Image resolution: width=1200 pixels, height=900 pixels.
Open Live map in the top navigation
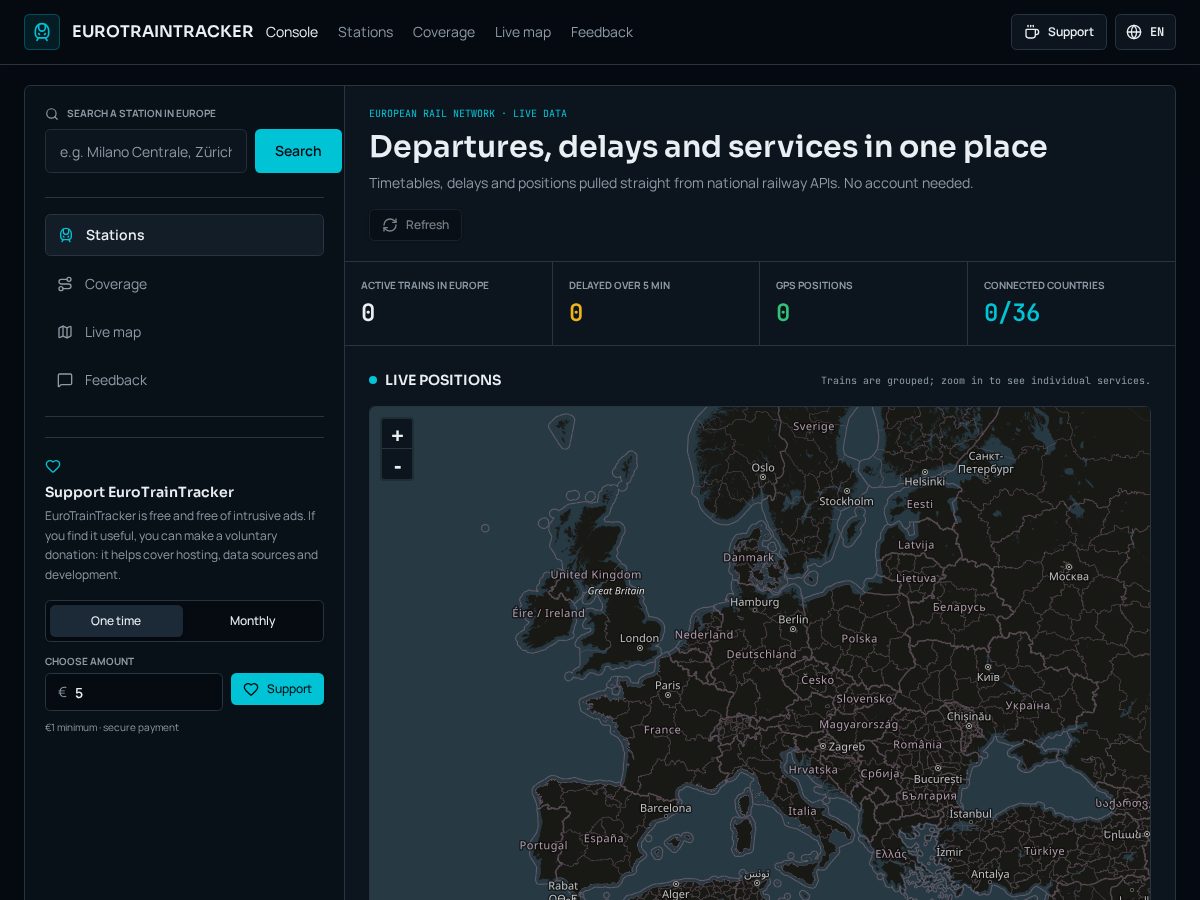523,32
